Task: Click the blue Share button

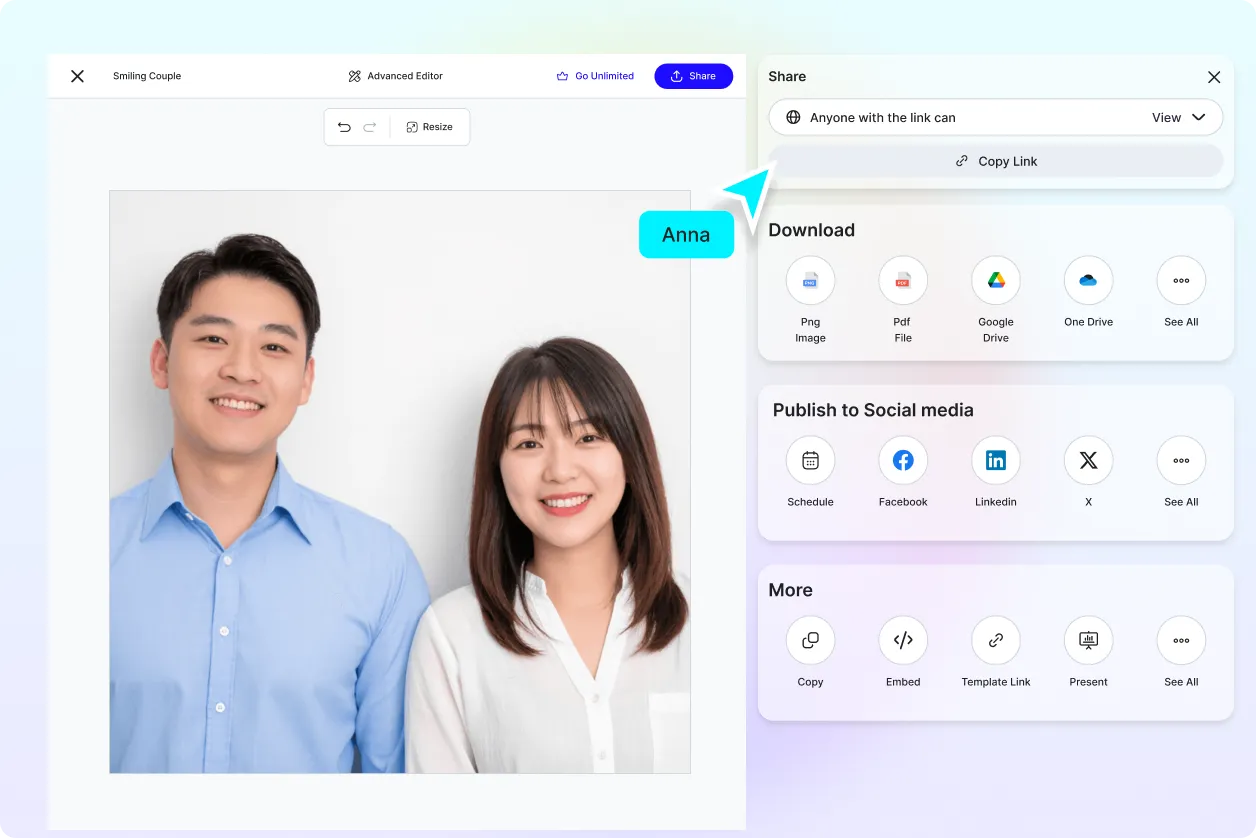Action: pos(693,76)
